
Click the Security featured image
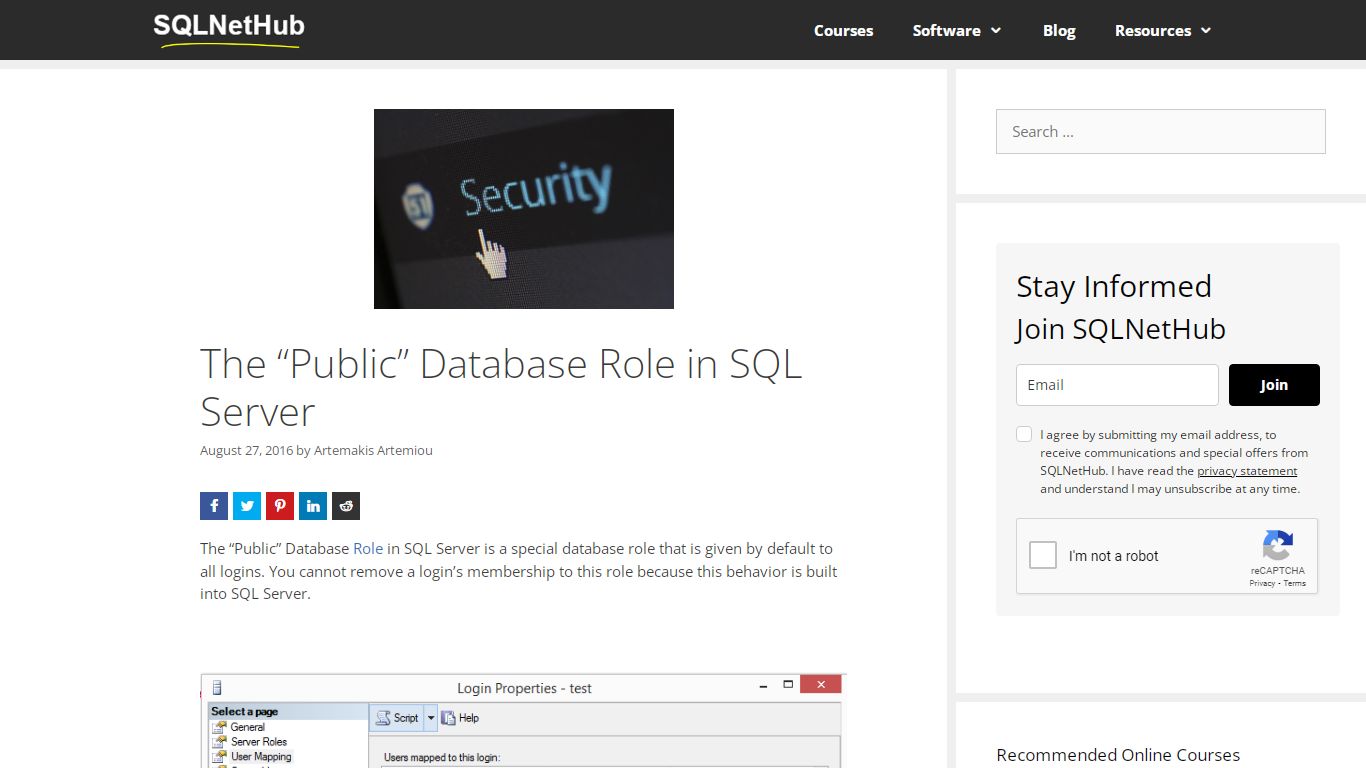tap(524, 209)
